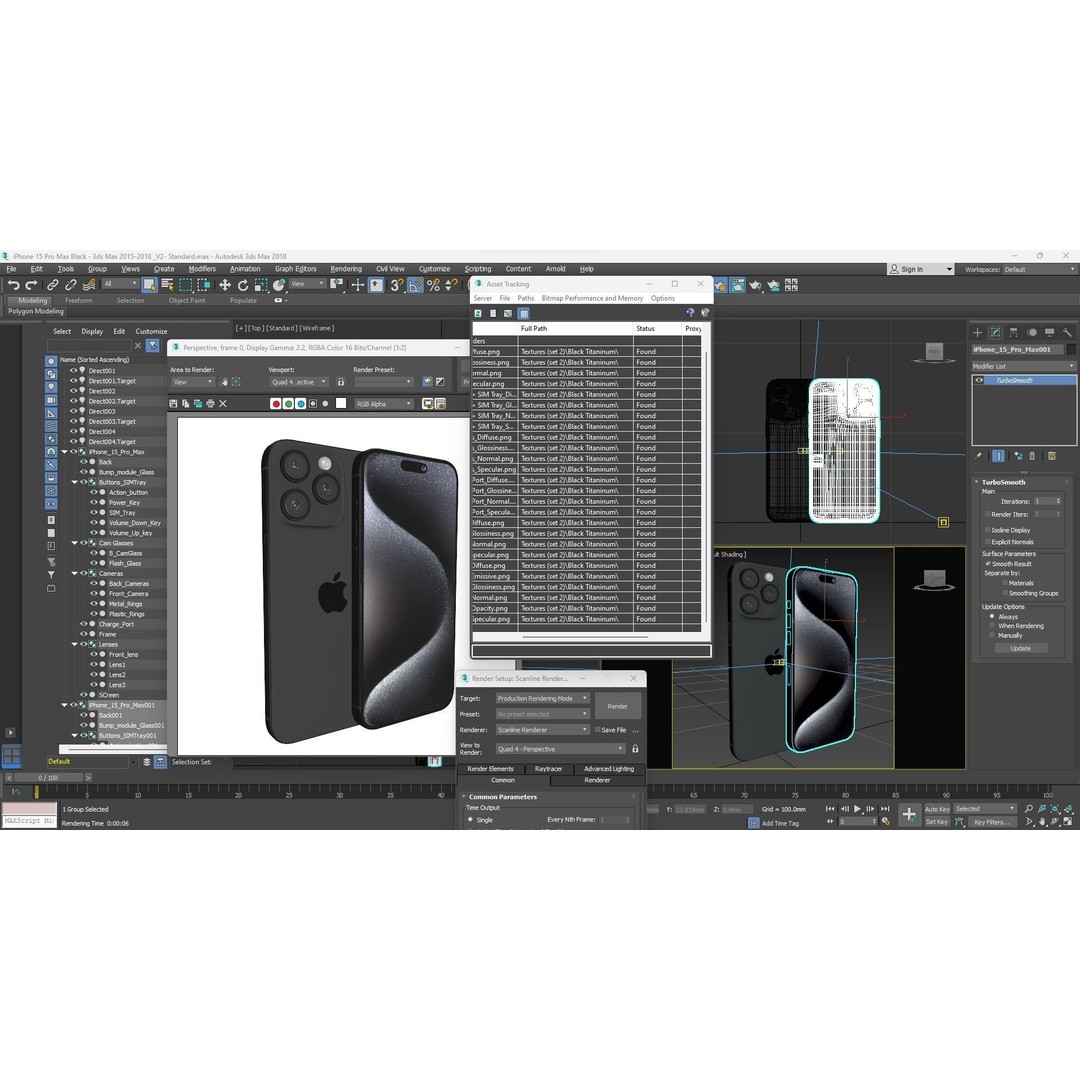This screenshot has height=1080, width=1080.
Task: Clear the rendered frame with X icon
Action: pos(223,404)
